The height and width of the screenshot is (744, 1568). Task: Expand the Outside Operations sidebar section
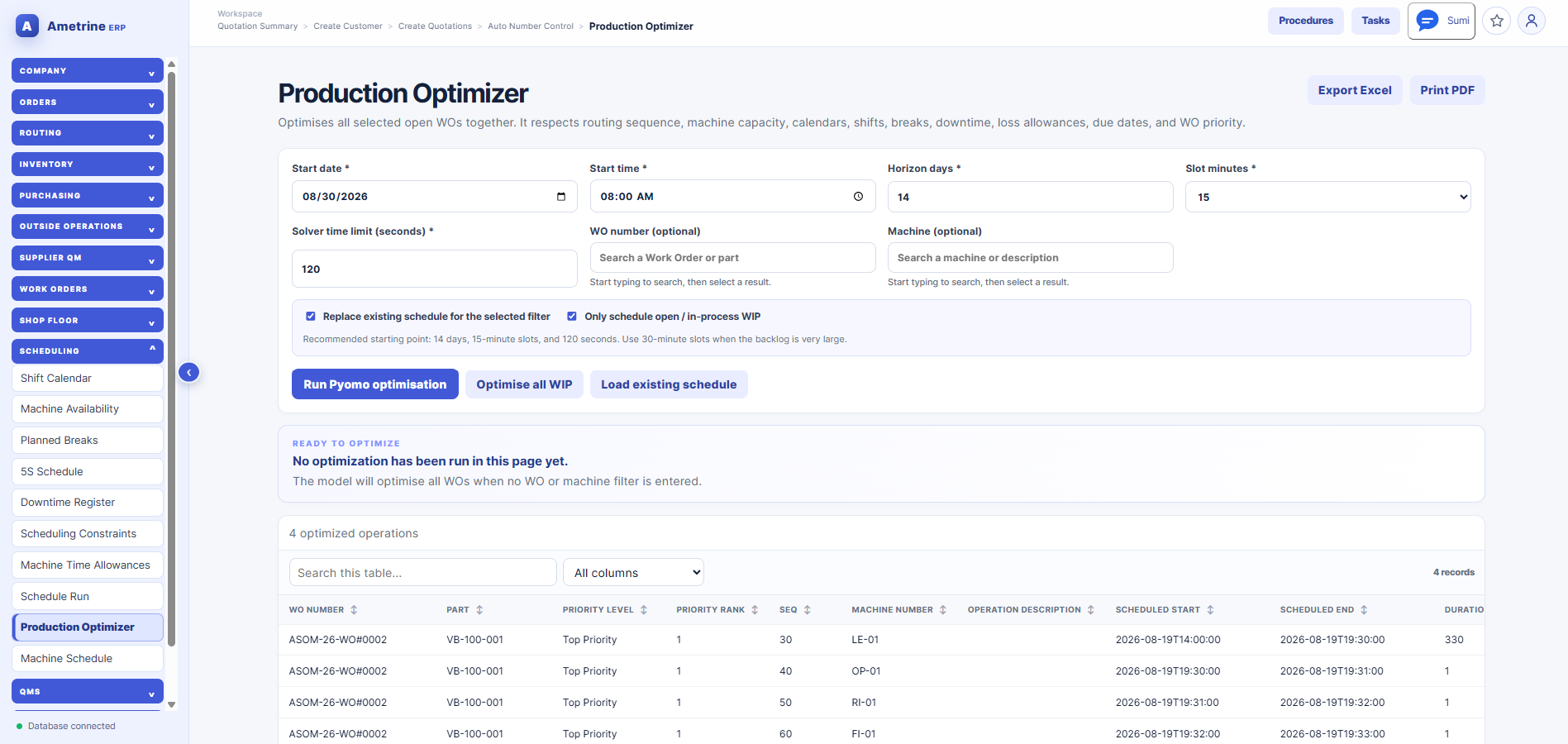pyautogui.click(x=88, y=227)
